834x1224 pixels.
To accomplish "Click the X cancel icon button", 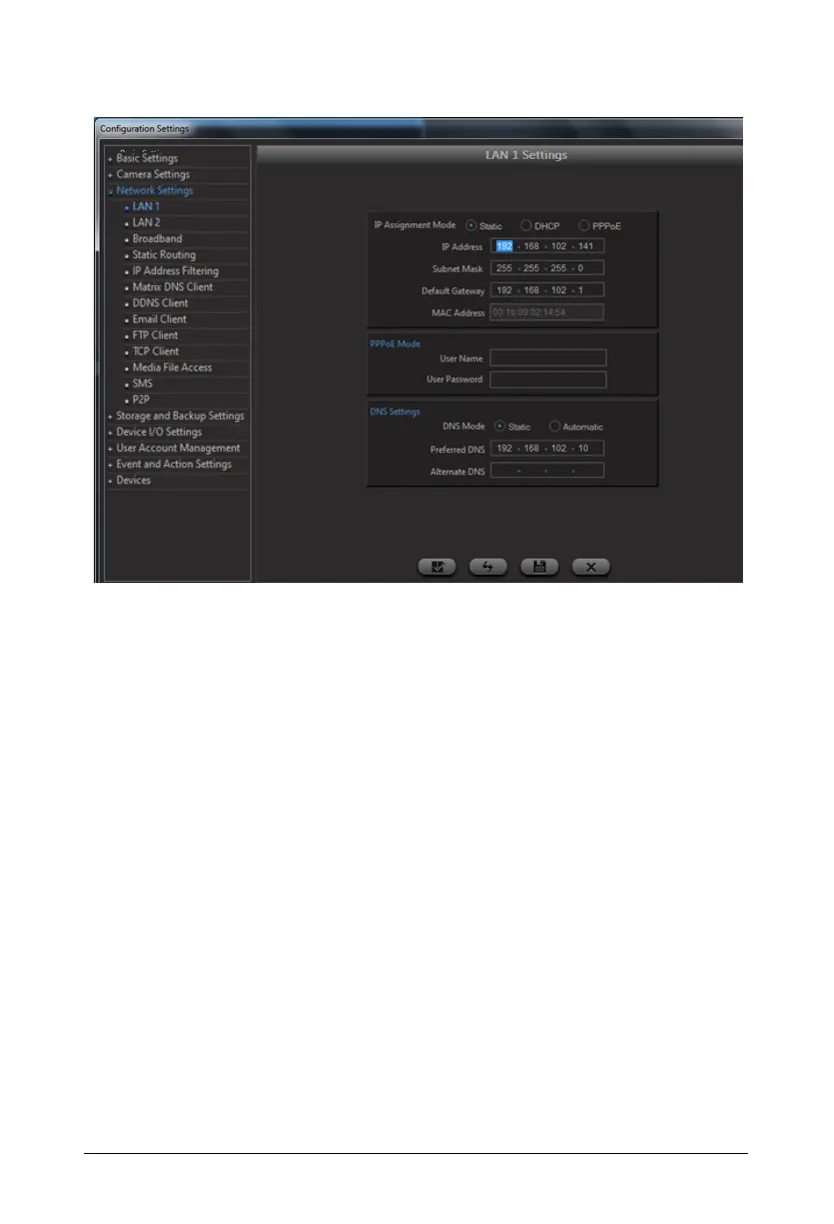I will tap(591, 567).
